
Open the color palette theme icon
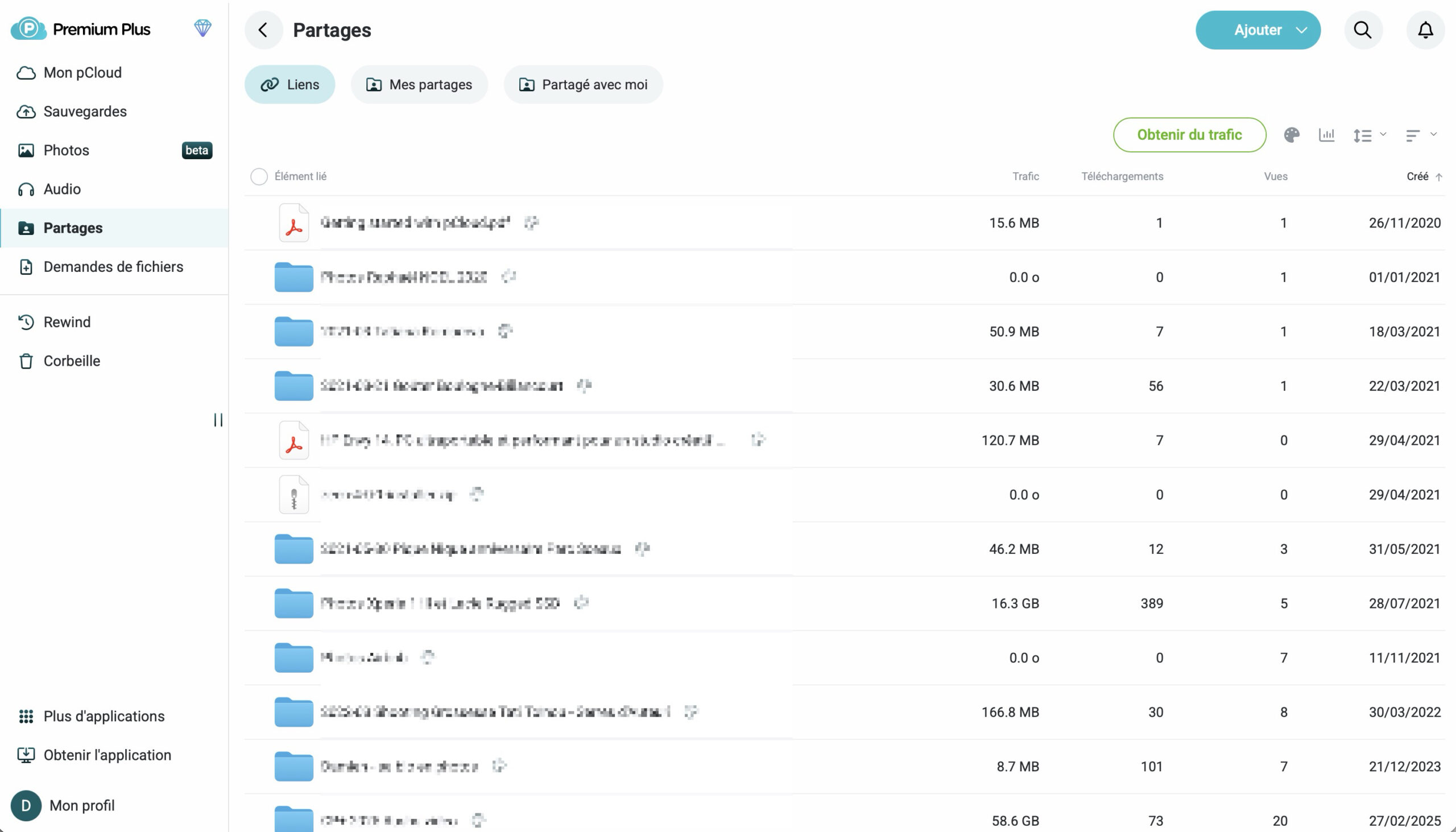(1292, 135)
